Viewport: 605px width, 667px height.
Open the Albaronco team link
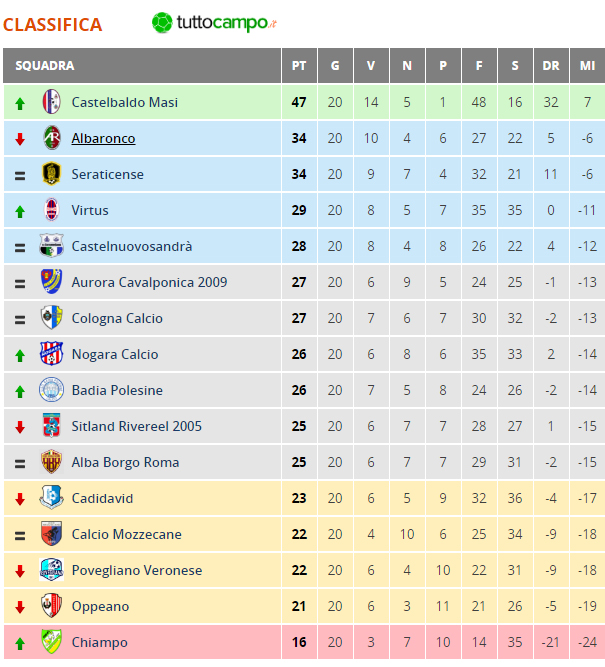point(103,138)
